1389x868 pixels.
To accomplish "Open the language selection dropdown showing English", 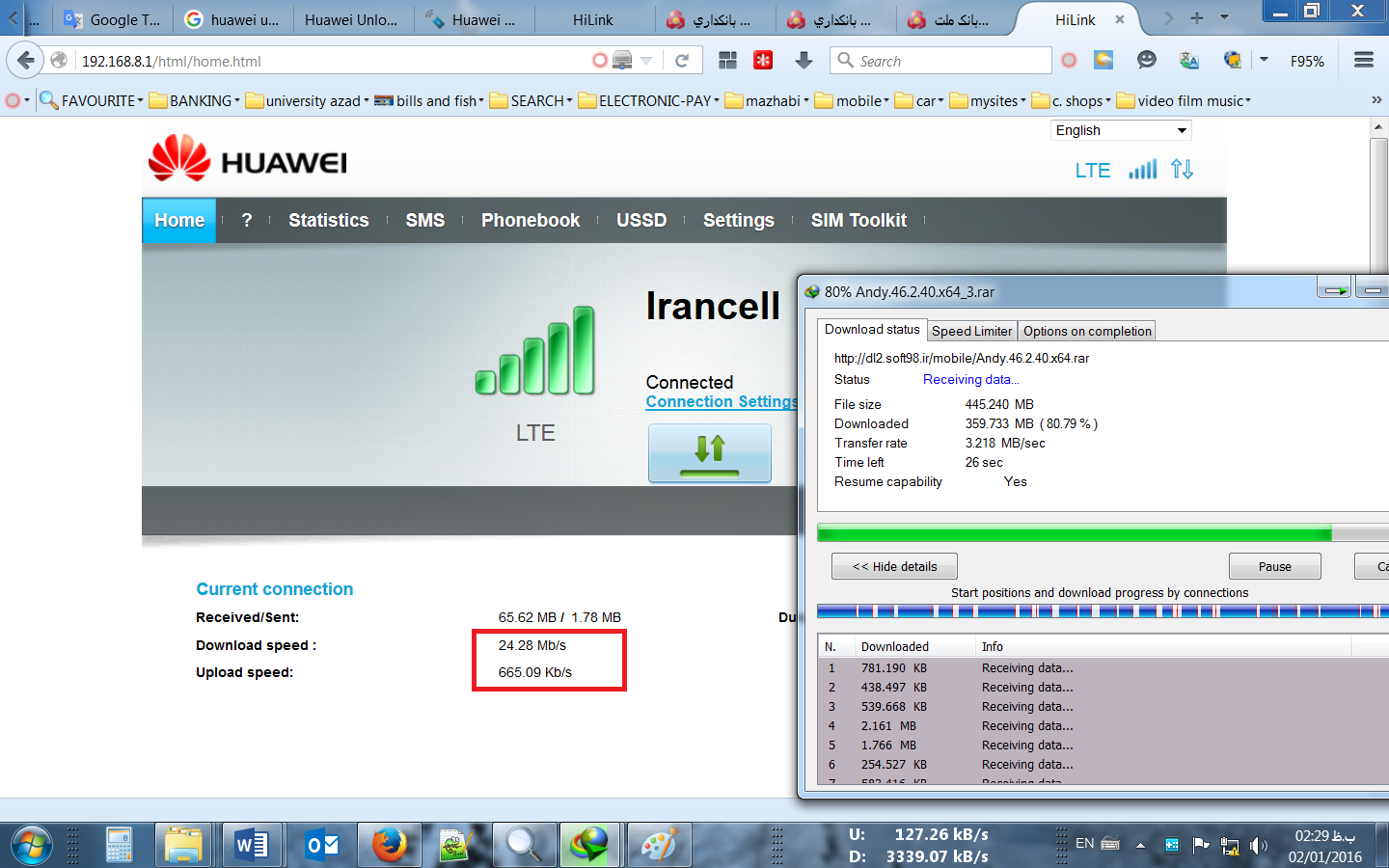I will (1121, 130).
